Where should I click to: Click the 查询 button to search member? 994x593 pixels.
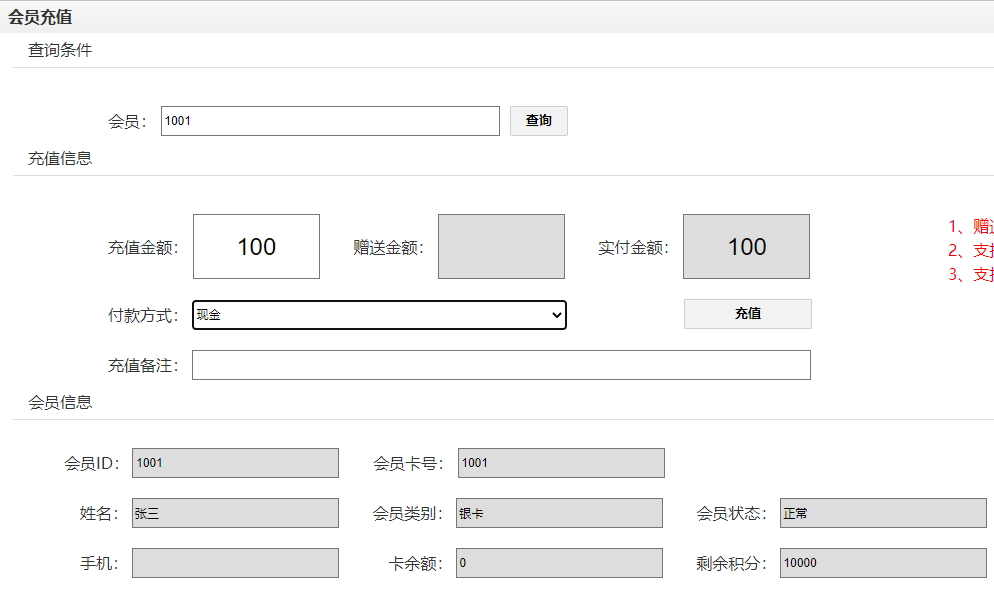[539, 120]
